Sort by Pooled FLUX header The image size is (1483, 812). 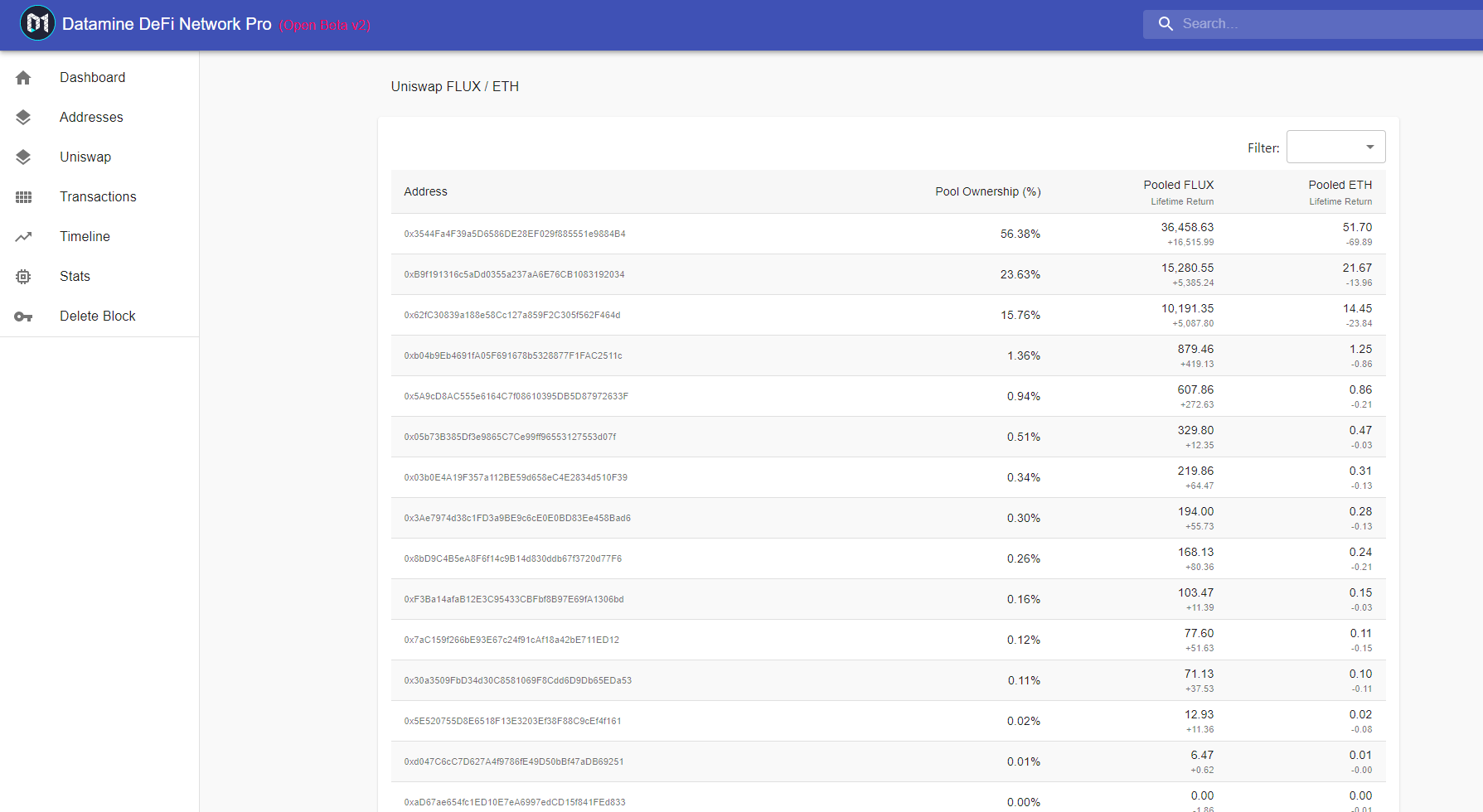[x=1178, y=185]
